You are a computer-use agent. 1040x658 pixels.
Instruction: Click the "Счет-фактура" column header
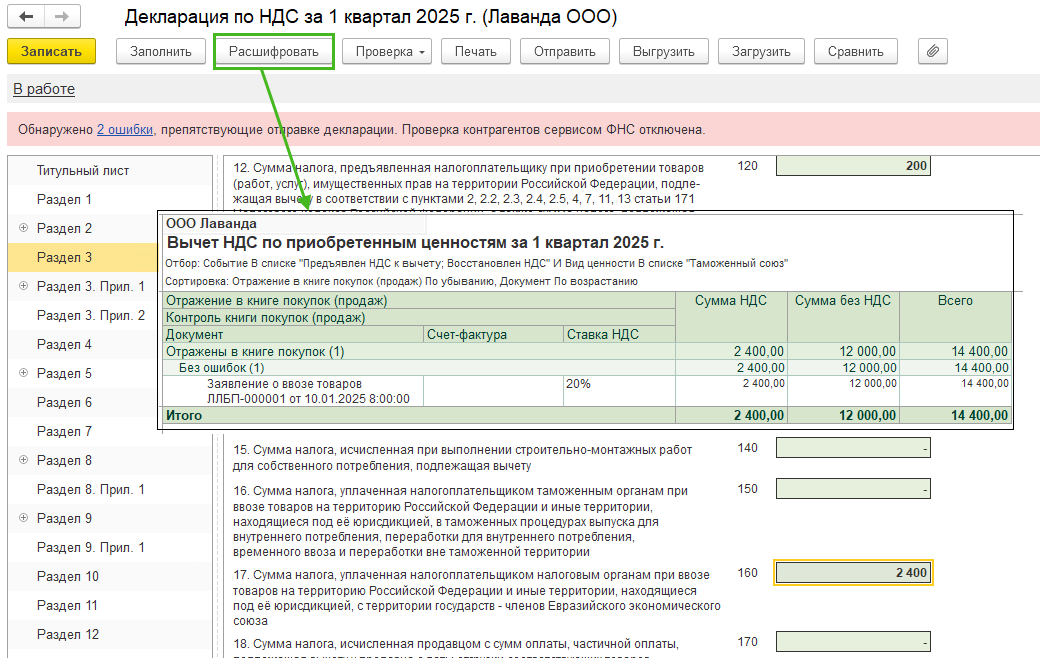tap(493, 334)
